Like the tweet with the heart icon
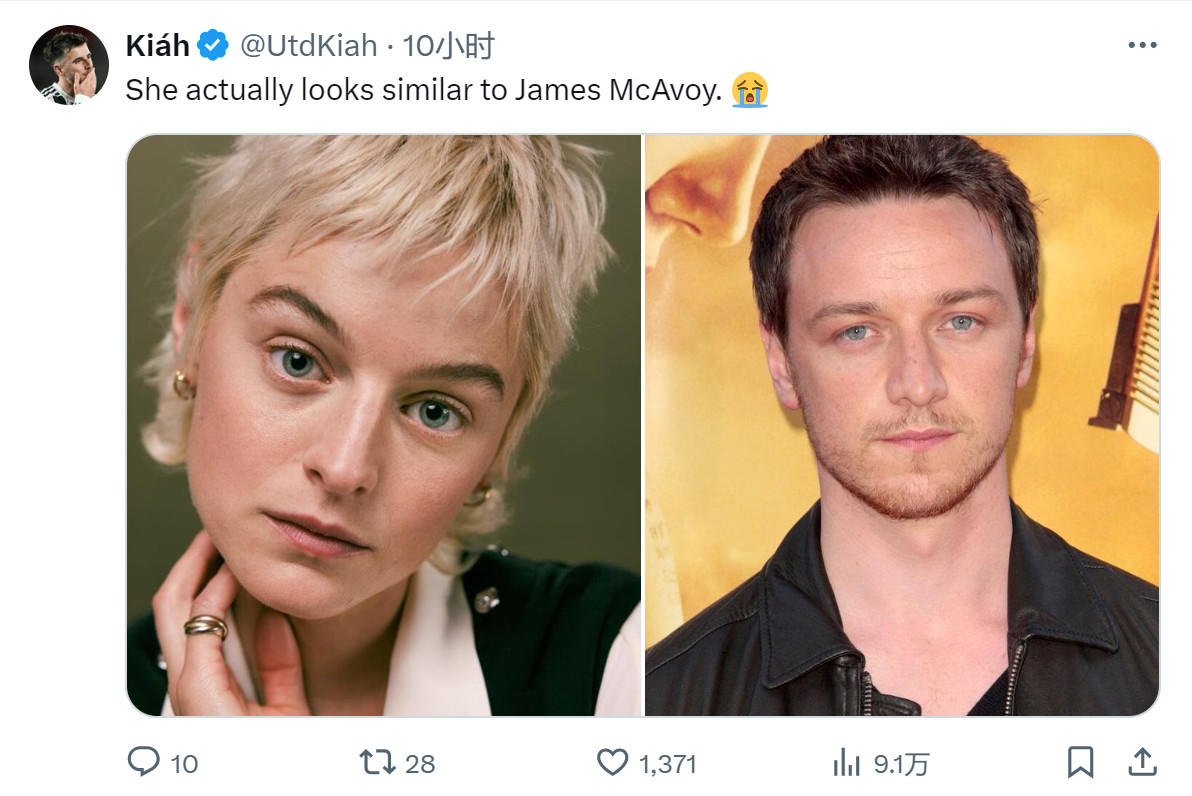 (613, 762)
